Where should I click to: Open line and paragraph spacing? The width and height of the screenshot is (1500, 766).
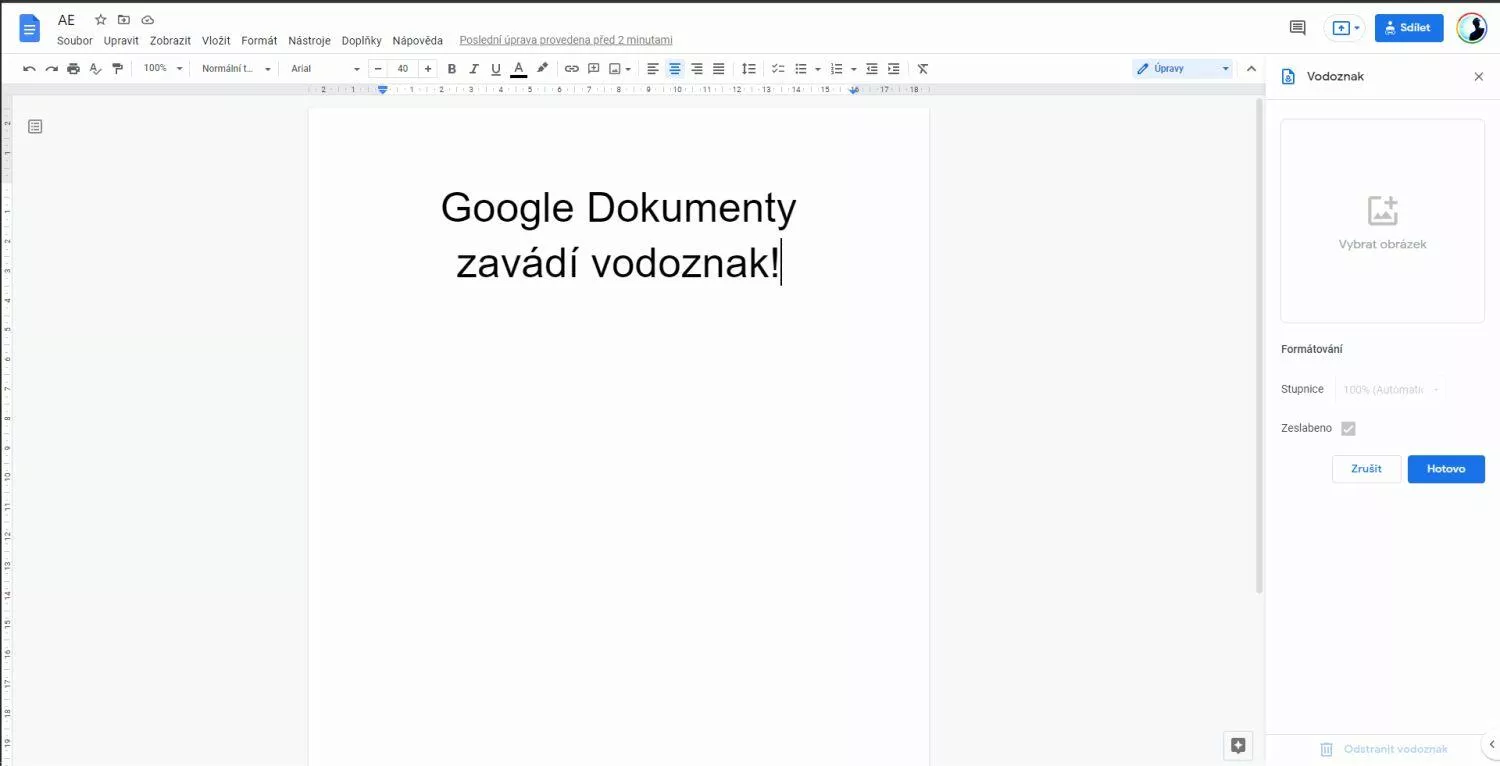click(x=748, y=69)
